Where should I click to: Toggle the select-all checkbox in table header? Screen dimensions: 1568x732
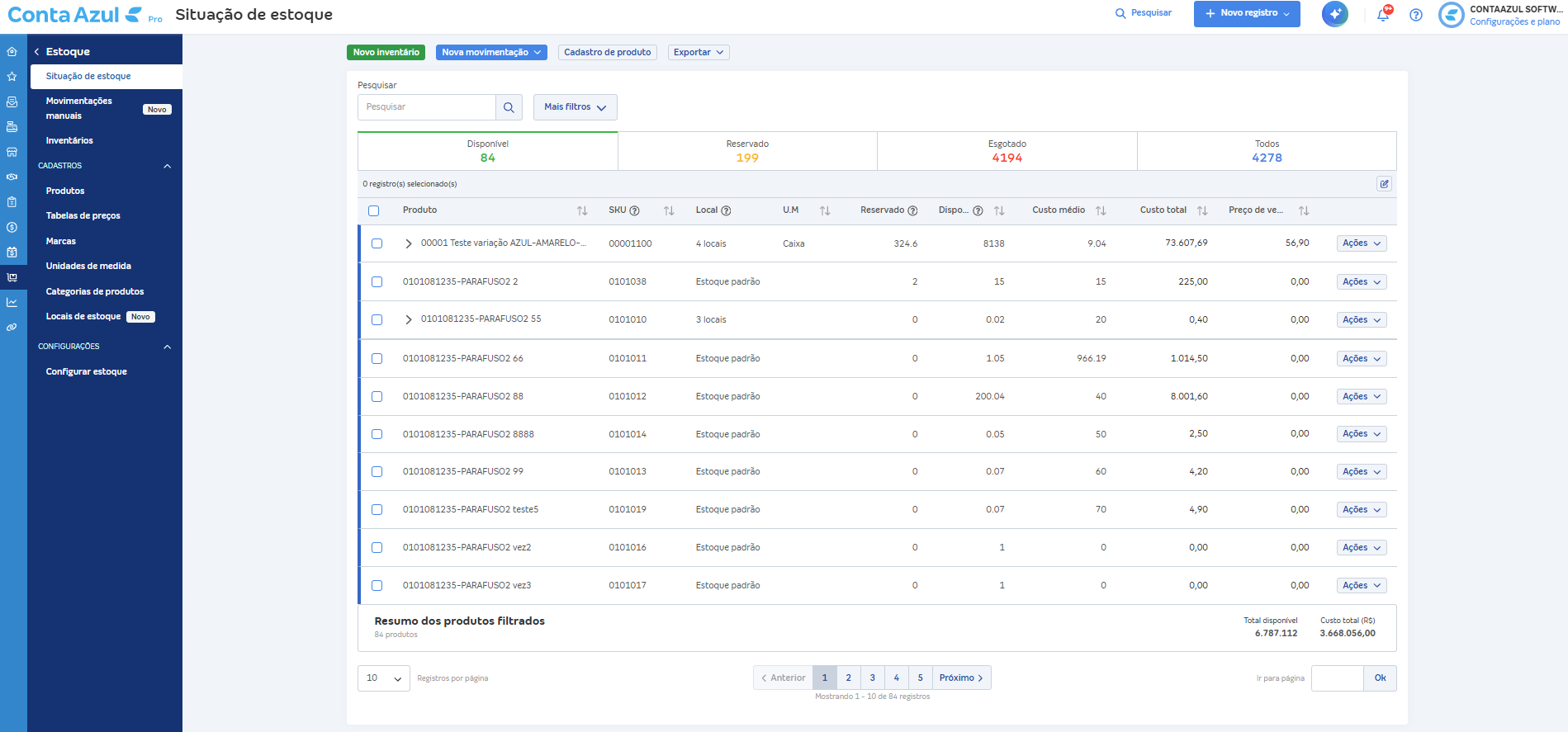[374, 211]
